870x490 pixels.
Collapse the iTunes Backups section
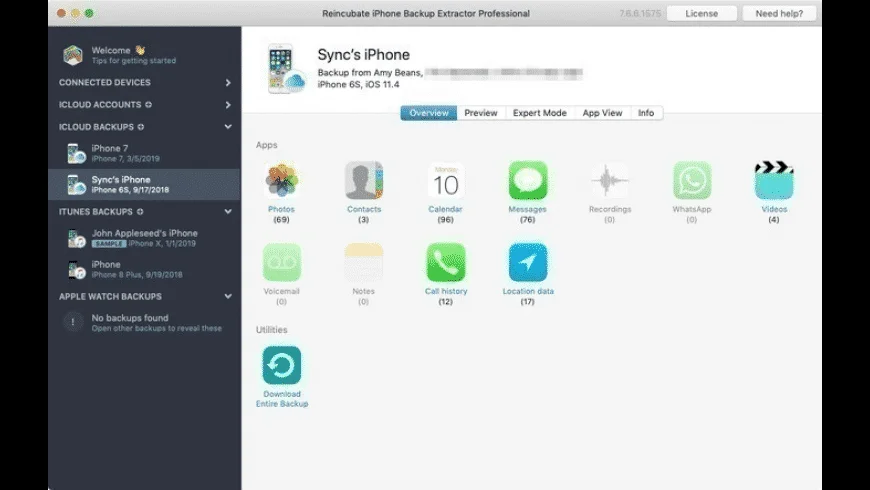(228, 211)
